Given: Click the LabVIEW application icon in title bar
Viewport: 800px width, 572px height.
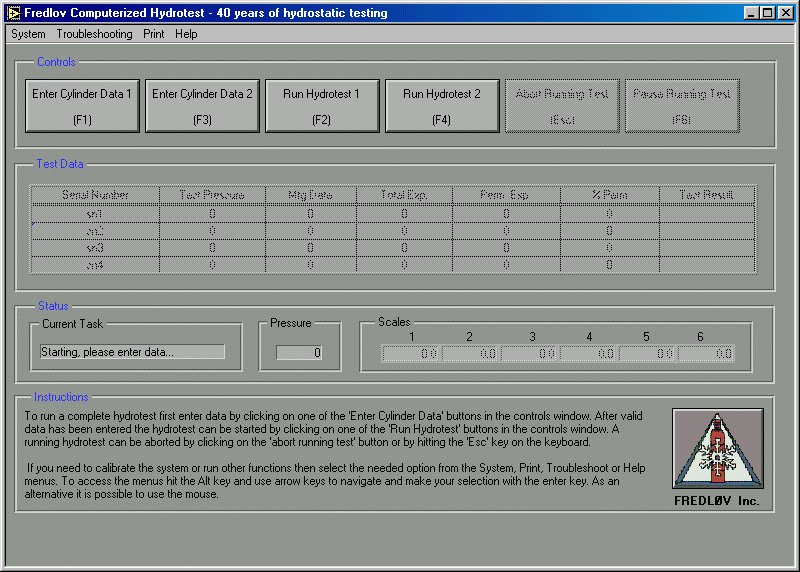Looking at the screenshot, I should coord(13,13).
